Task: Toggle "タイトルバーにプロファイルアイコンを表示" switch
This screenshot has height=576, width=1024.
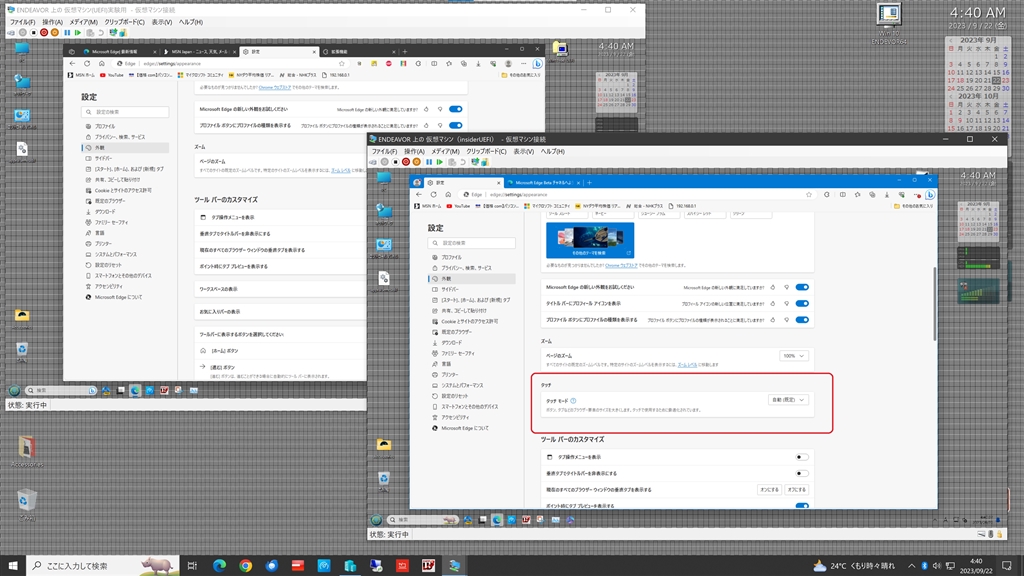Action: pyautogui.click(x=802, y=303)
